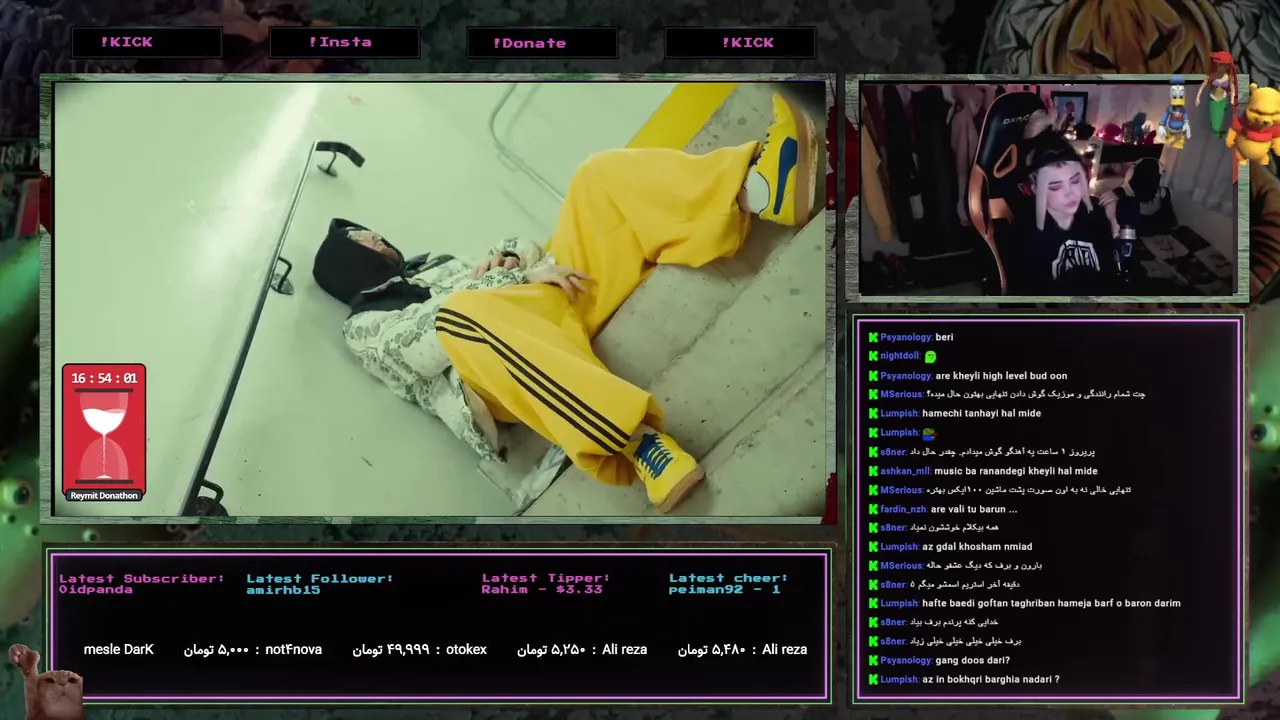
Task: Click the frog emote in Lumpish's message
Action: [x=929, y=433]
